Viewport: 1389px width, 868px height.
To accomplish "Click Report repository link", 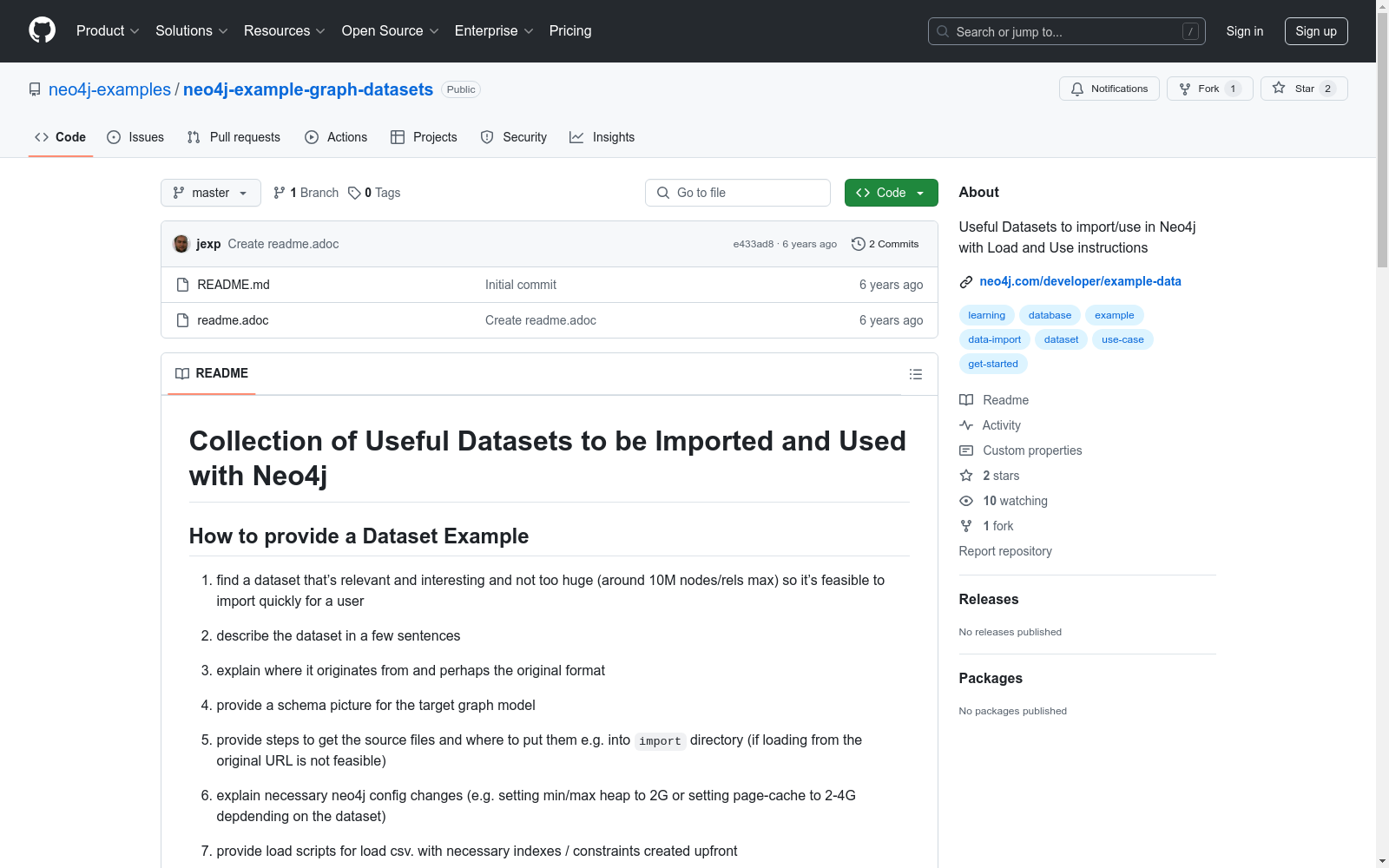I will [x=1005, y=551].
